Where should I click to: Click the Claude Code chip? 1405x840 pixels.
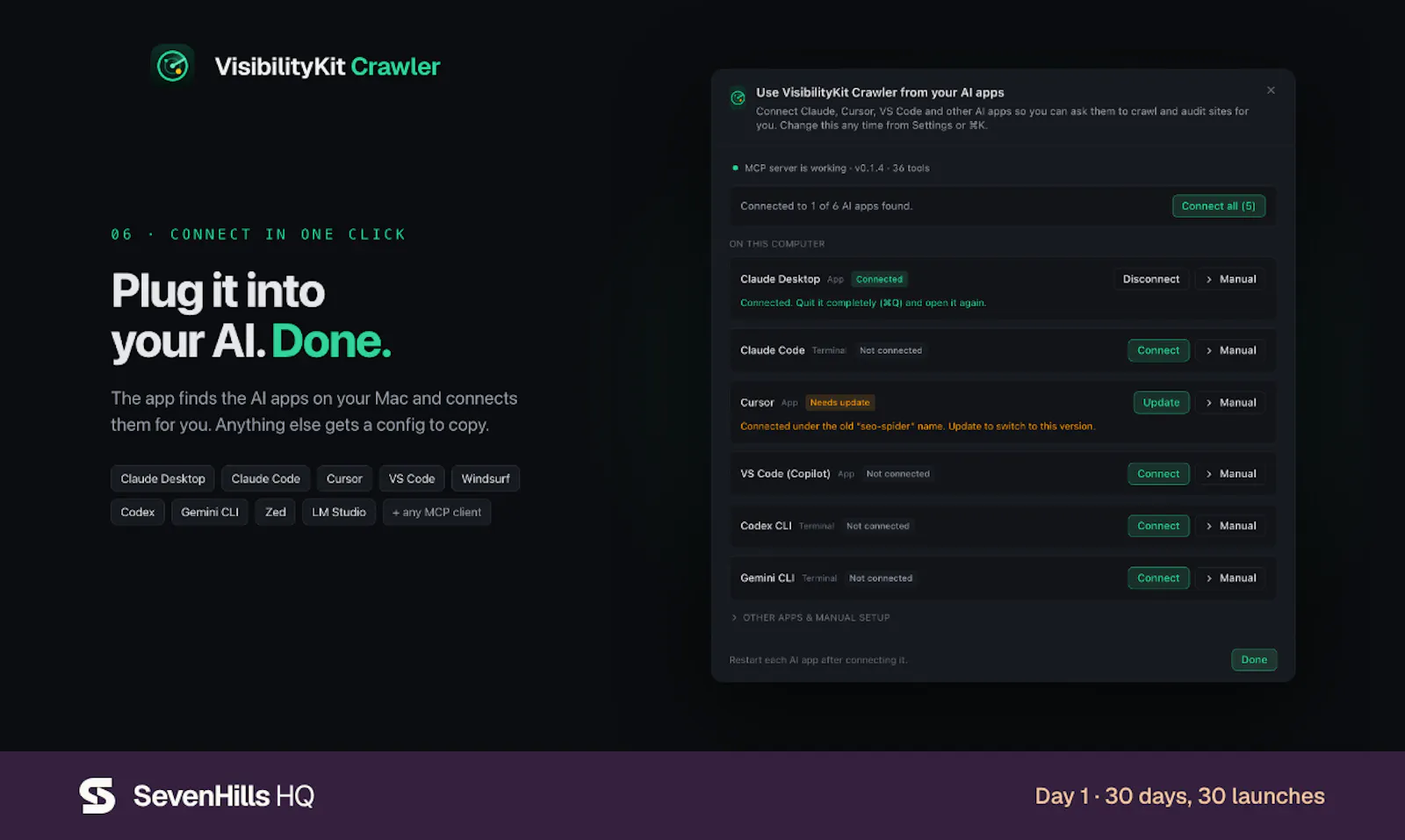point(265,478)
